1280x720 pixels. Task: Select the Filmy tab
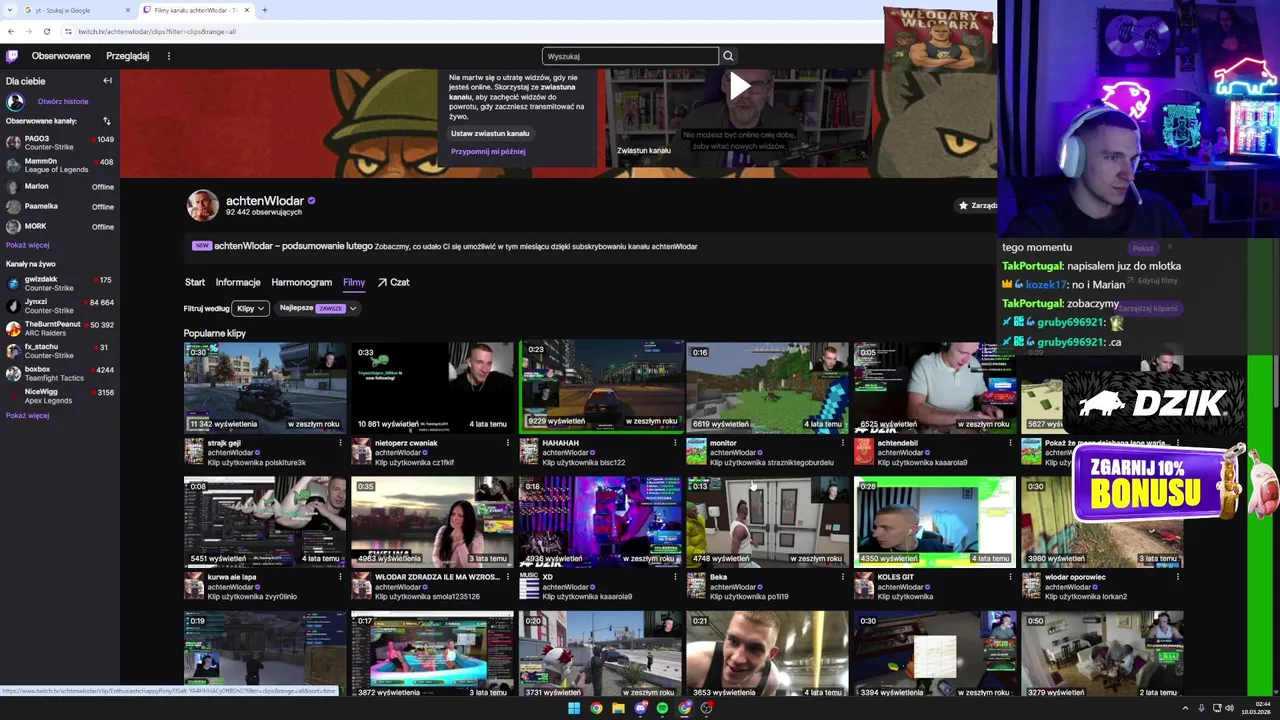pyautogui.click(x=354, y=282)
